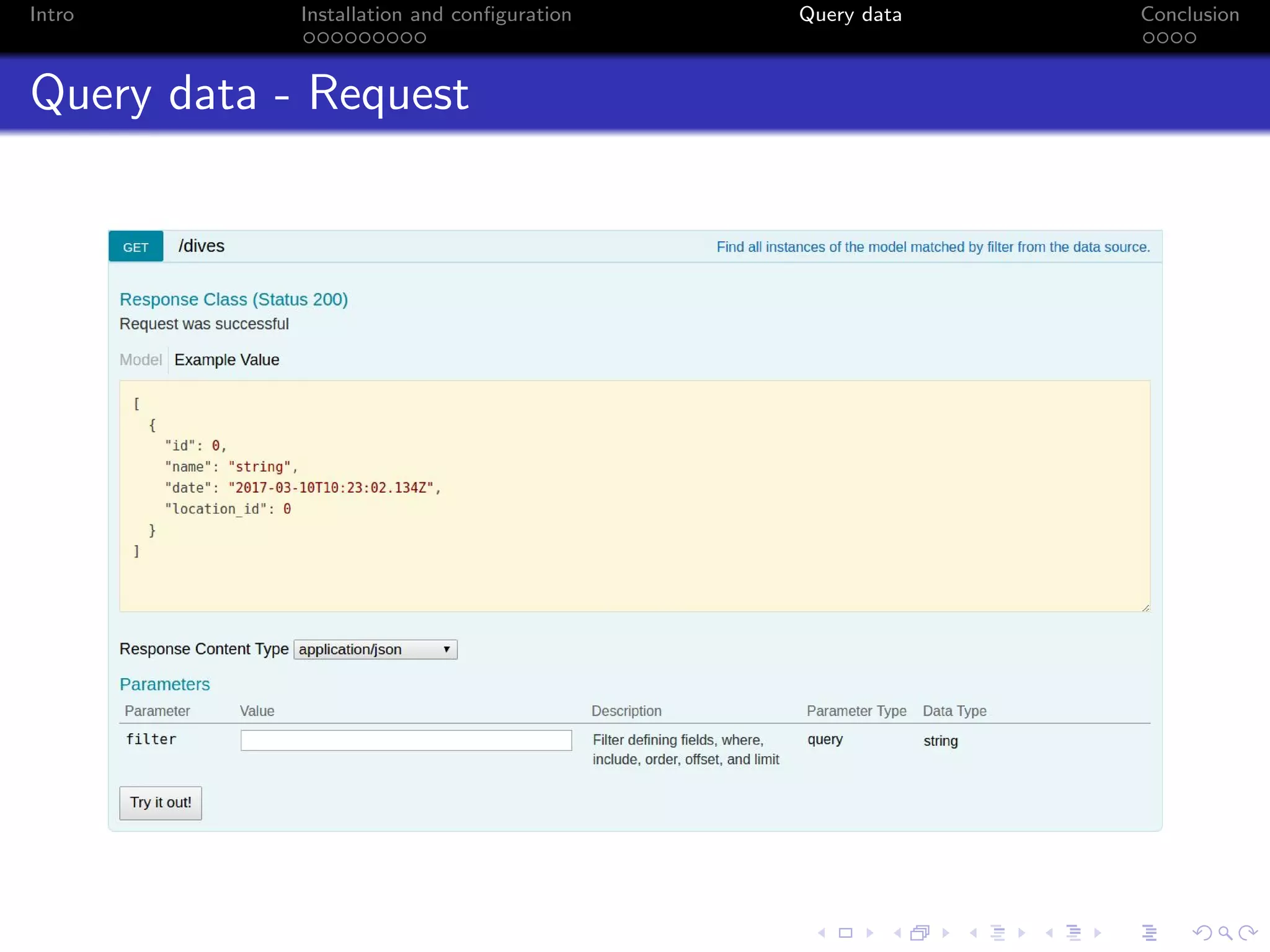1270x952 pixels.
Task: Switch to the Example Value tab
Action: 227,359
